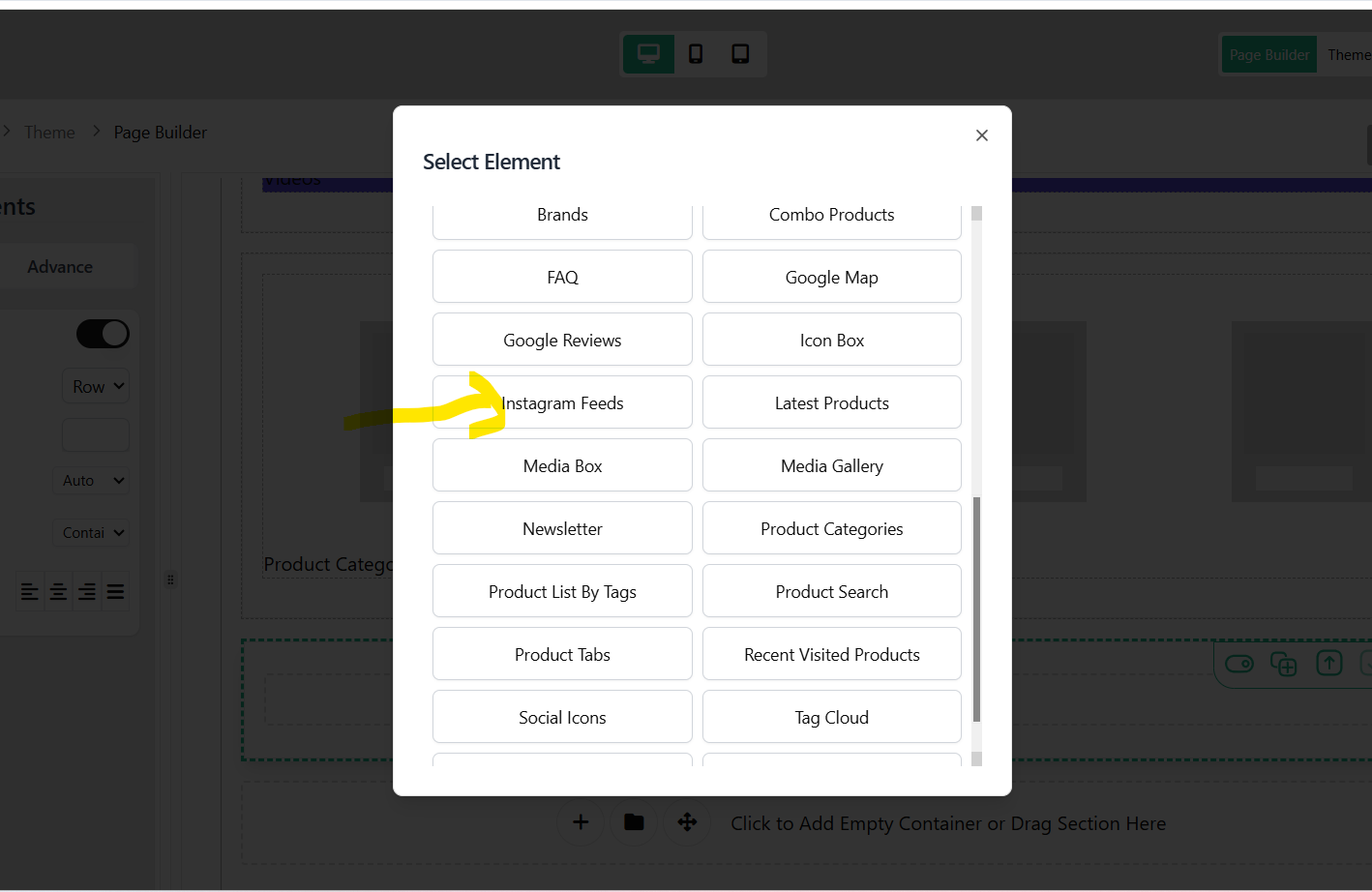
Task: Select the FAQ element
Action: pyautogui.click(x=562, y=277)
